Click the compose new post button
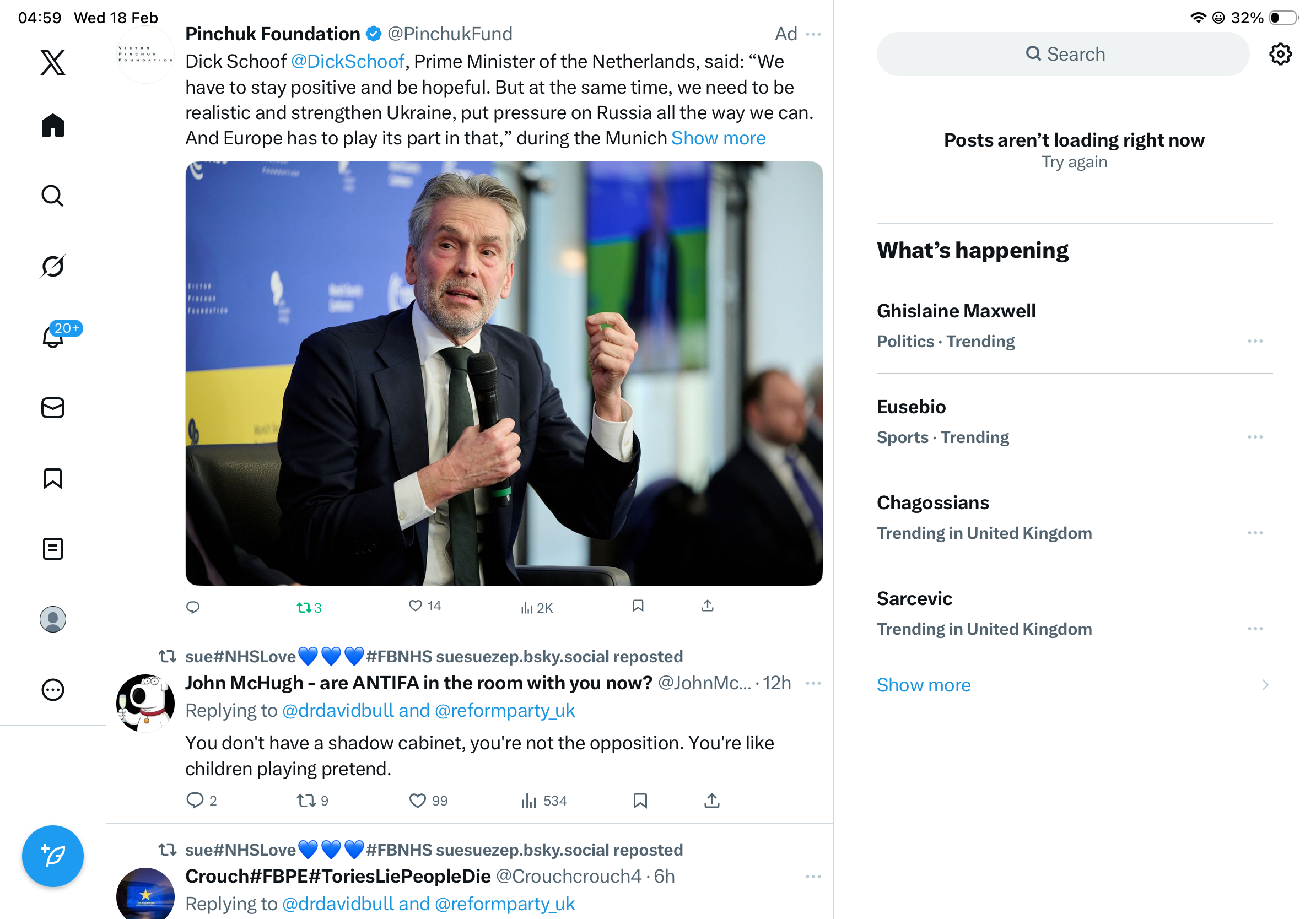This screenshot has height=919, width=1316. click(x=53, y=856)
